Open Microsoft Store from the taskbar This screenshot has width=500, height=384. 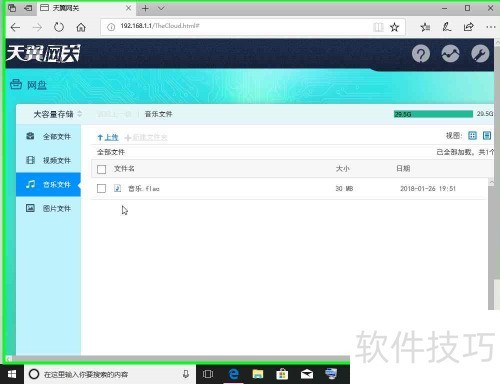[282, 374]
